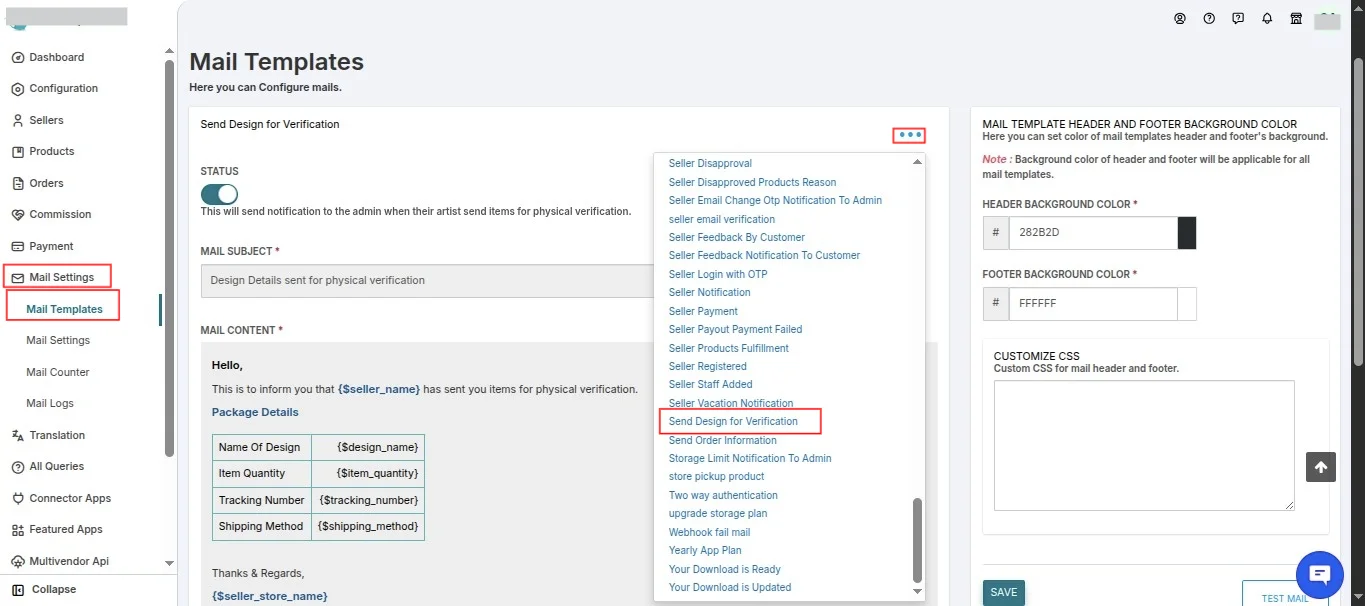
Task: Click the Customize CSS text area
Action: tap(1144, 445)
